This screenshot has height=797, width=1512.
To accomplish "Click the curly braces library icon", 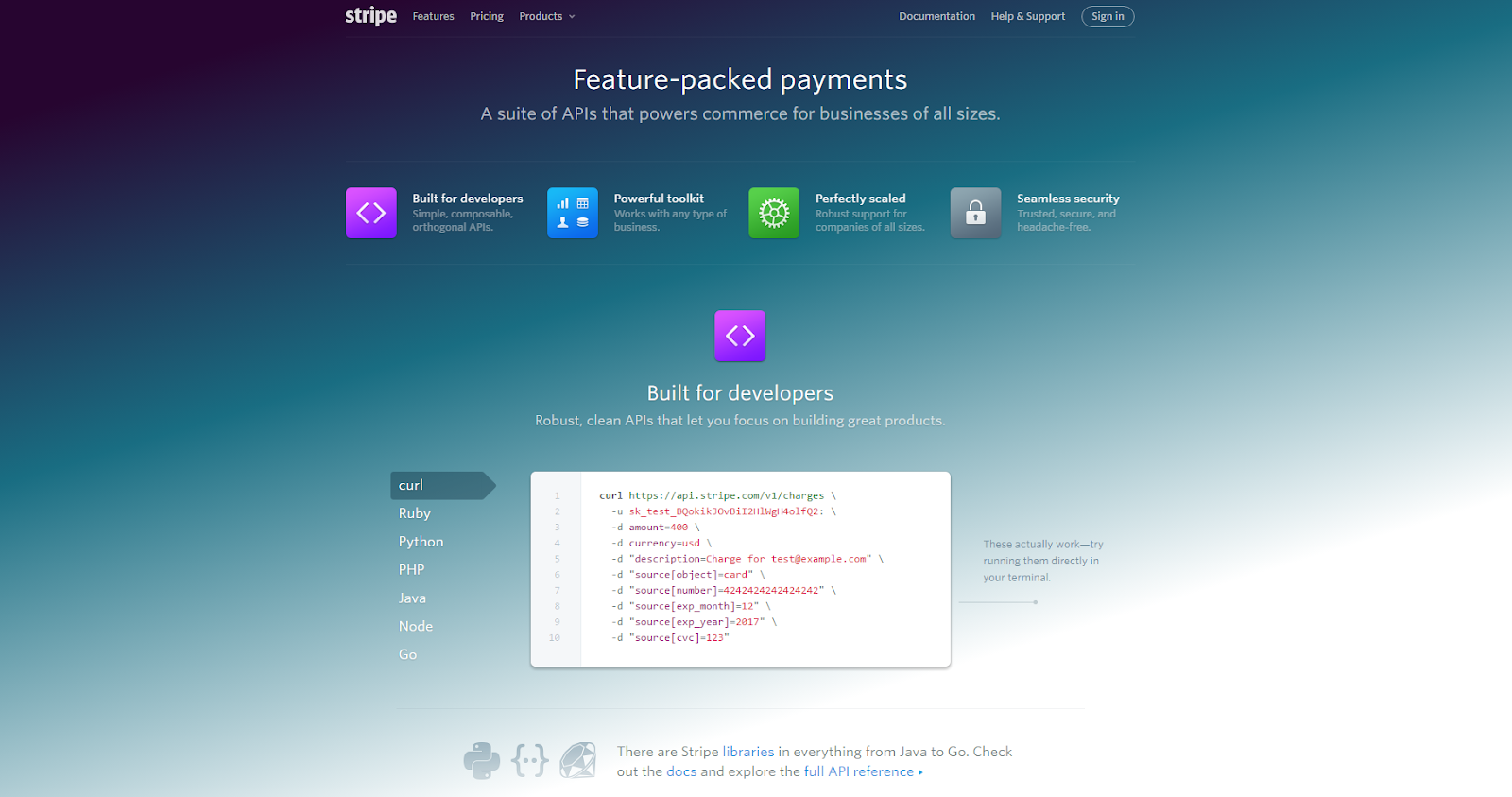I will (x=530, y=760).
